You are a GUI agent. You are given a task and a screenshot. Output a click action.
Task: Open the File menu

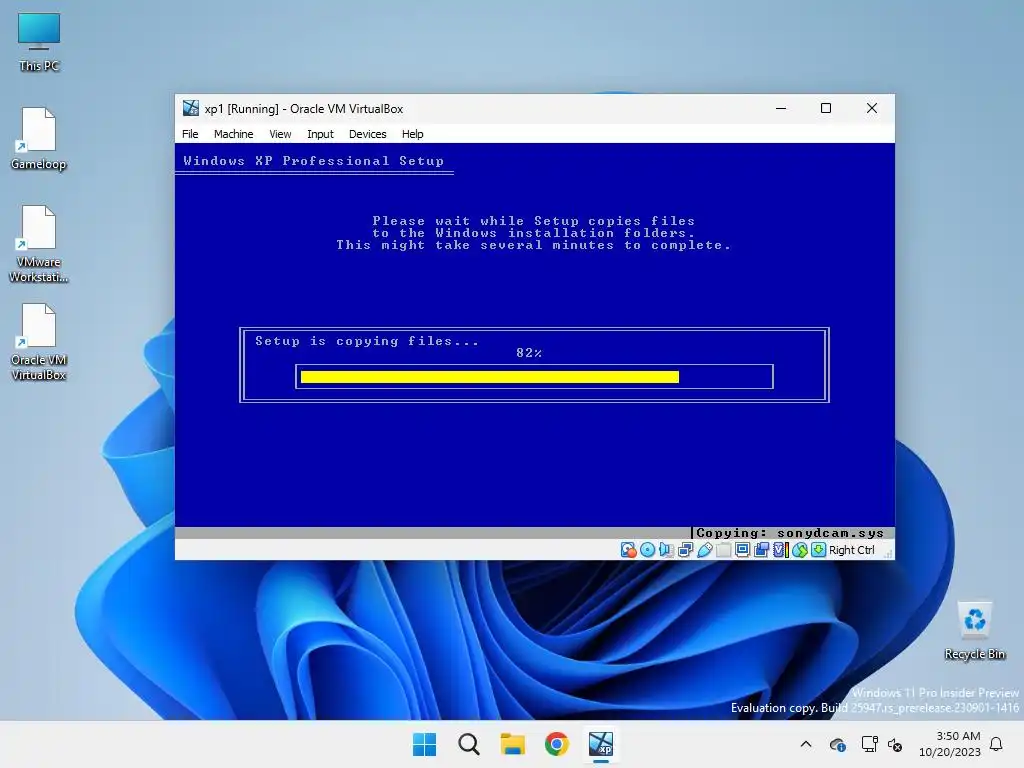pos(190,134)
